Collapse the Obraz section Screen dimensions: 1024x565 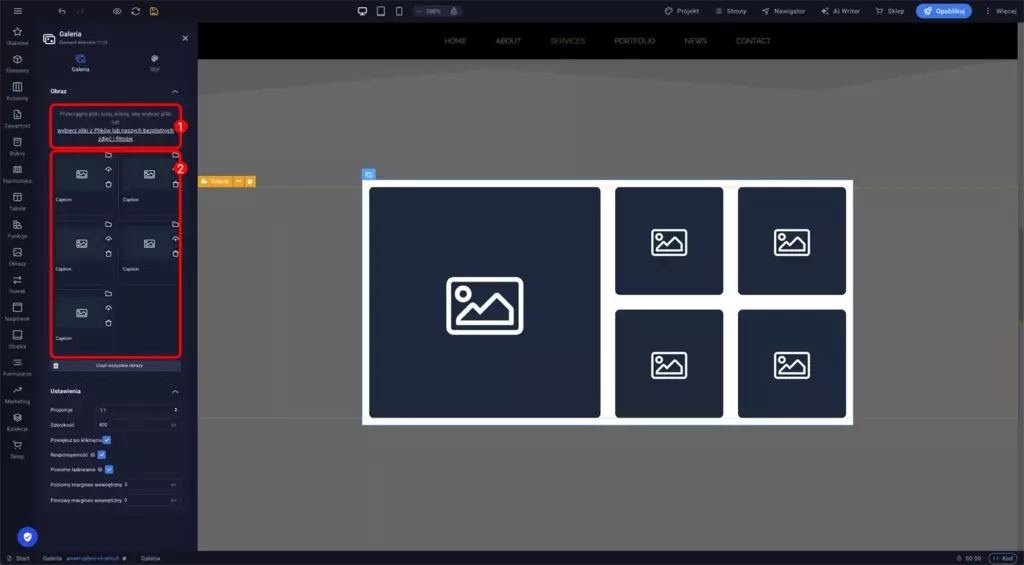click(175, 91)
